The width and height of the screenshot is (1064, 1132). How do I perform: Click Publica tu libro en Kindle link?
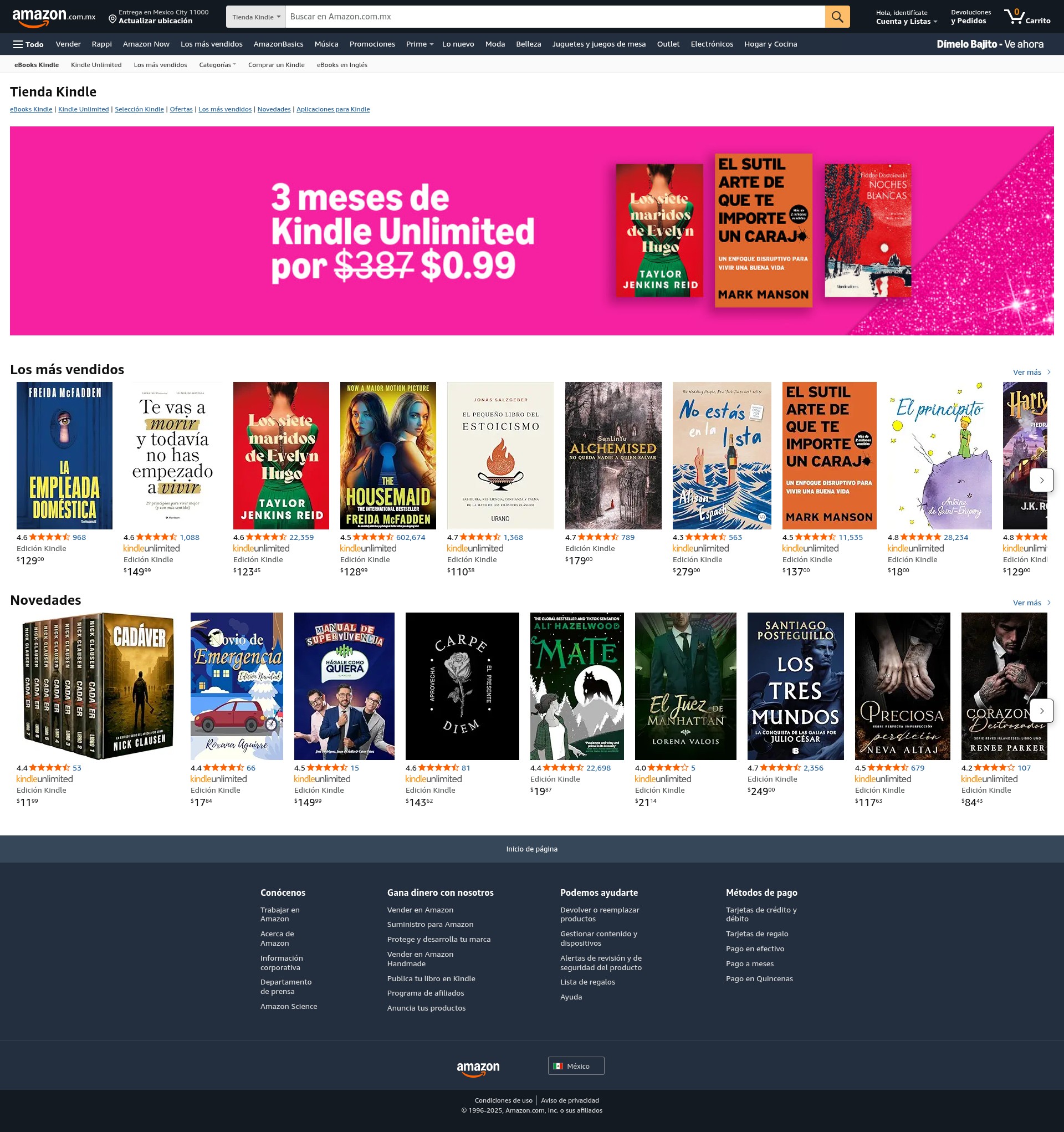pyautogui.click(x=431, y=978)
